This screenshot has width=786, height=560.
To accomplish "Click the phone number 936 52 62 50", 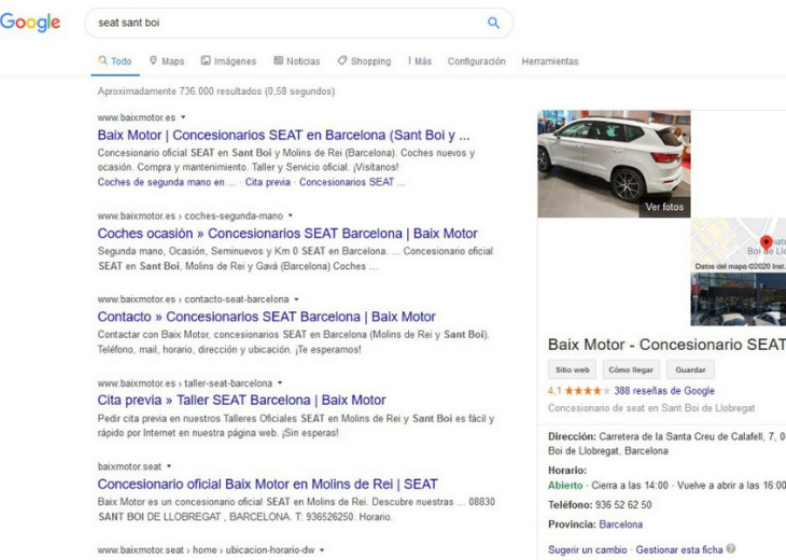I will (x=623, y=505).
